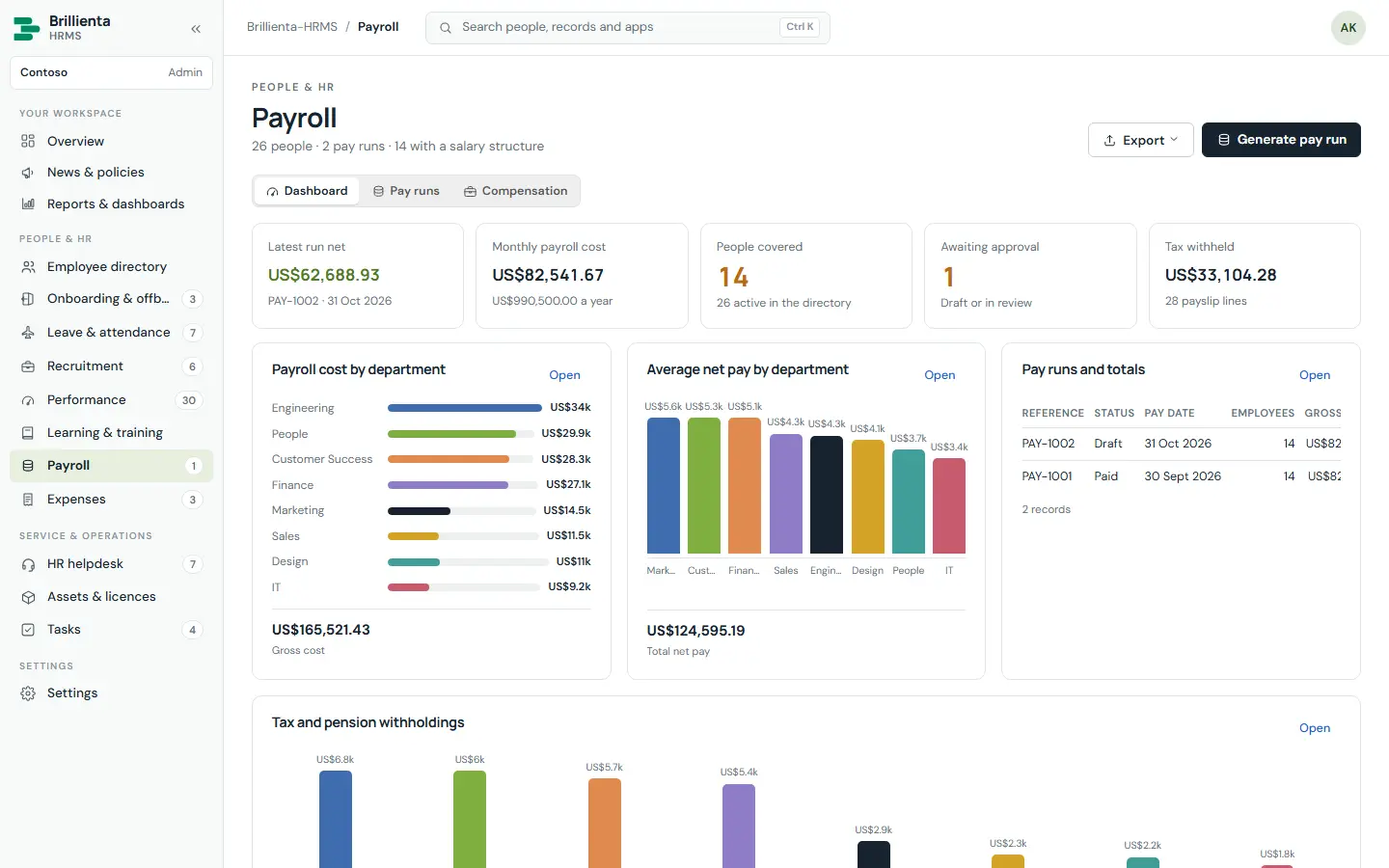Click the IT cost progress bar
Screen dimensions: 1389x868
coord(462,587)
